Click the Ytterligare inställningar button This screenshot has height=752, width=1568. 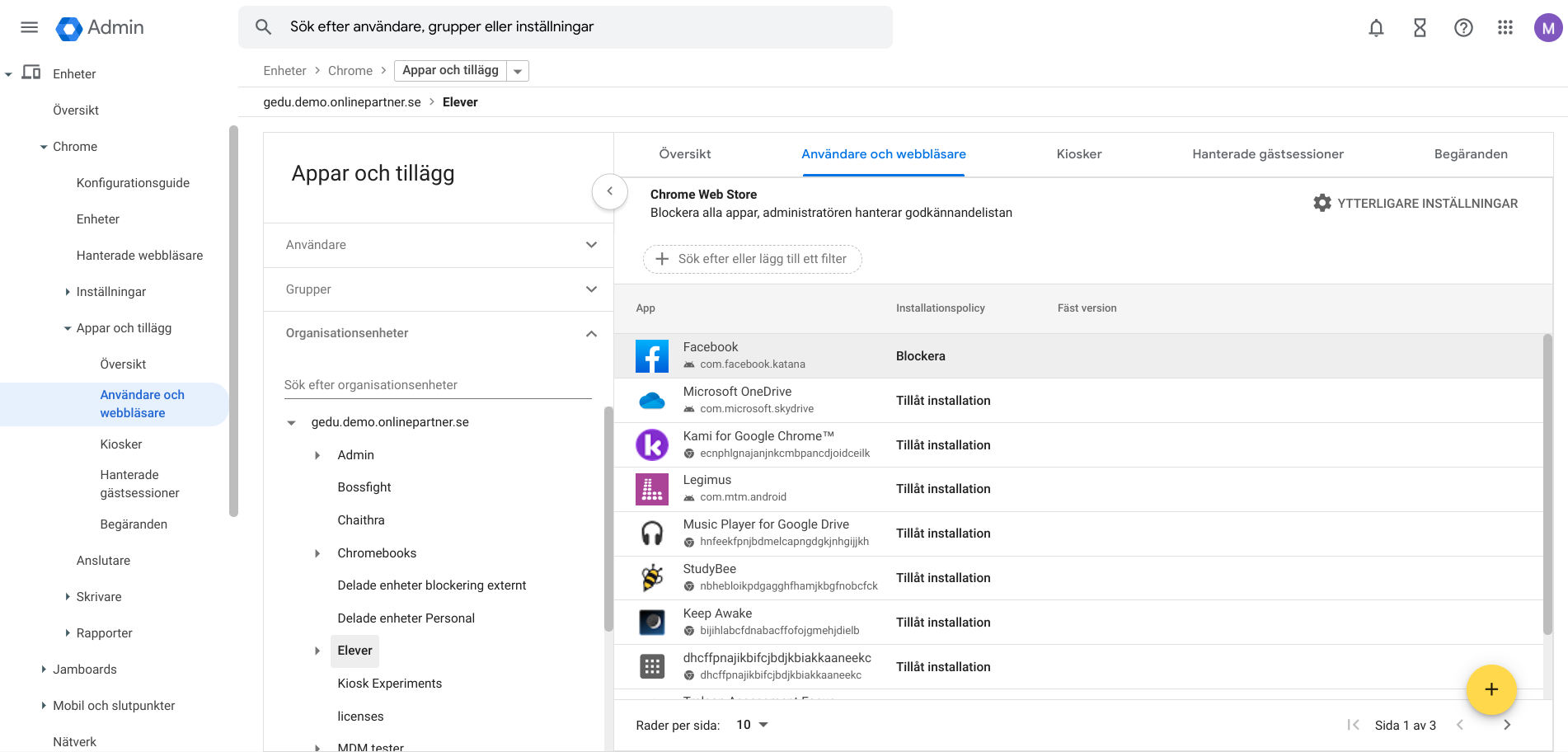[1415, 203]
